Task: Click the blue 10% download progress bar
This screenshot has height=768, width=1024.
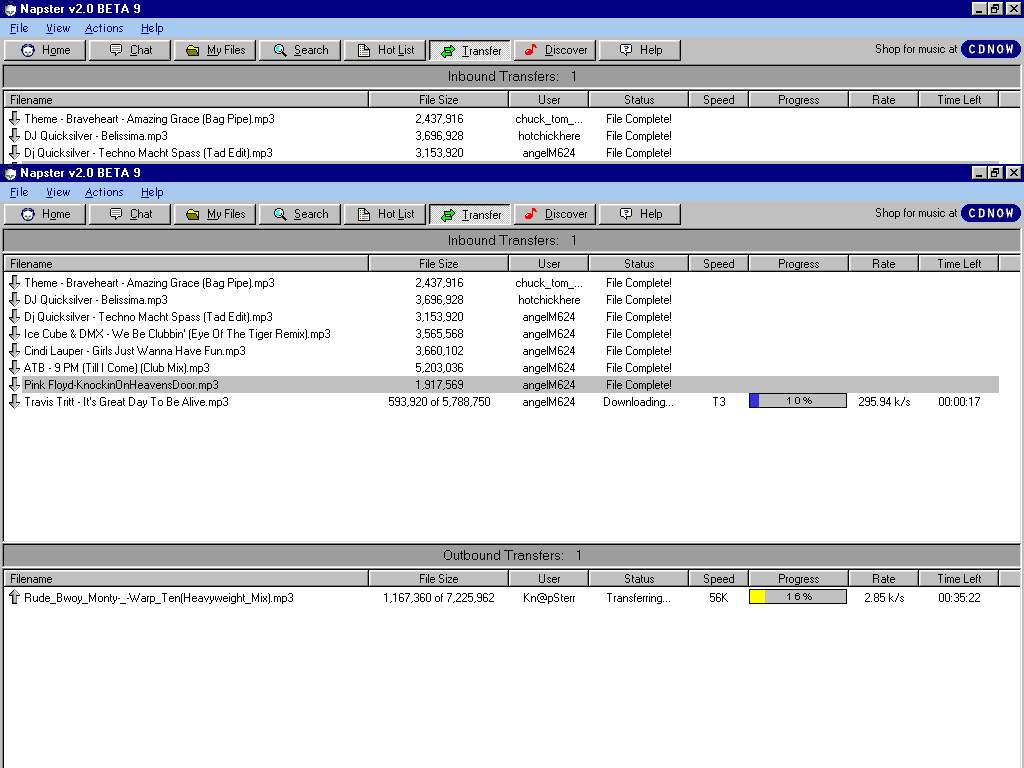Action: [x=797, y=401]
